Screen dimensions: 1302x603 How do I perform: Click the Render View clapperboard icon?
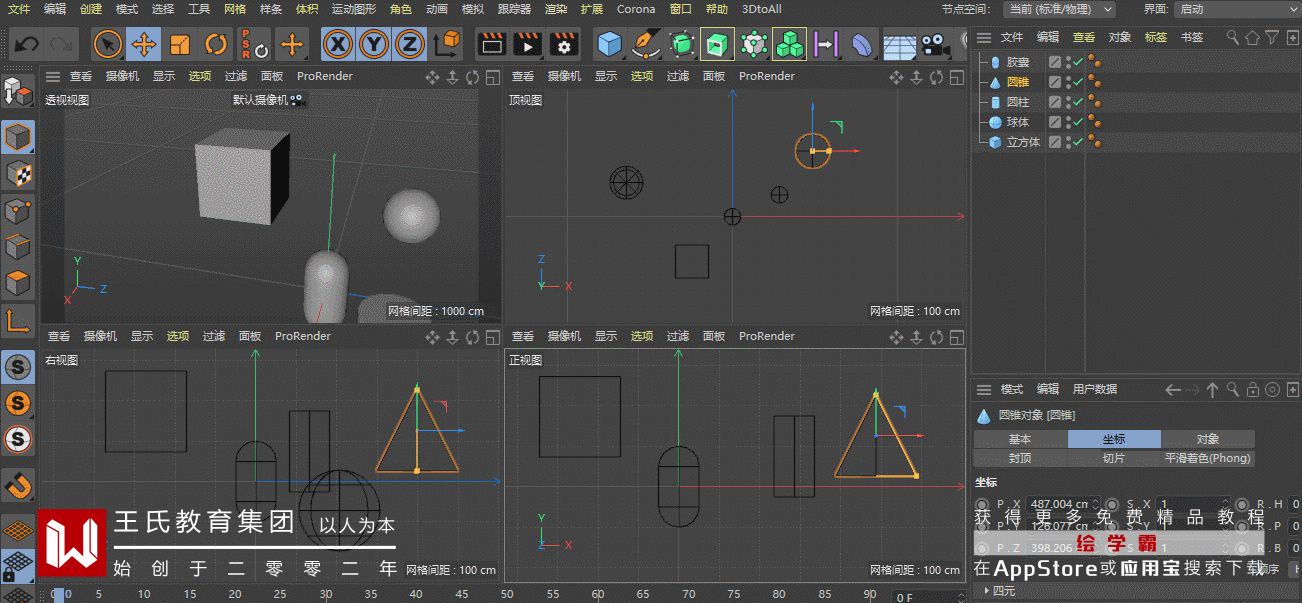490,45
